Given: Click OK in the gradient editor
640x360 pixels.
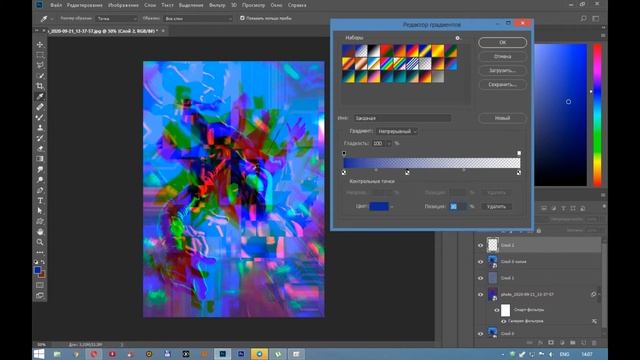Looking at the screenshot, I should point(502,42).
